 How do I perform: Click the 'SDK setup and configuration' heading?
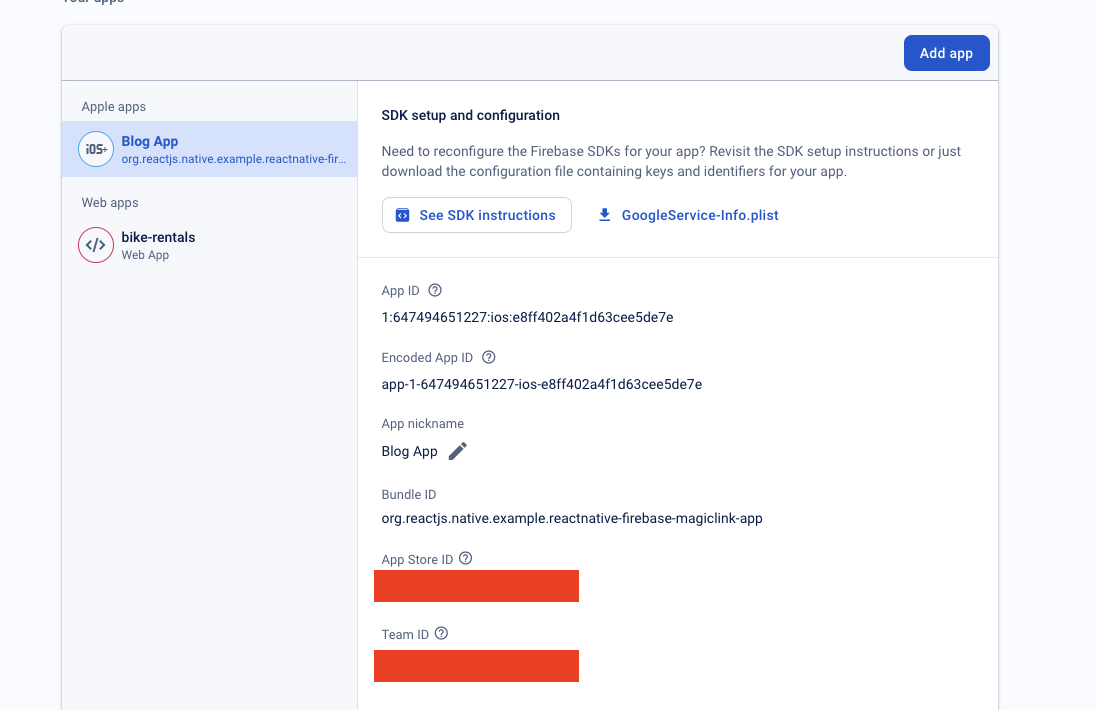pos(470,115)
